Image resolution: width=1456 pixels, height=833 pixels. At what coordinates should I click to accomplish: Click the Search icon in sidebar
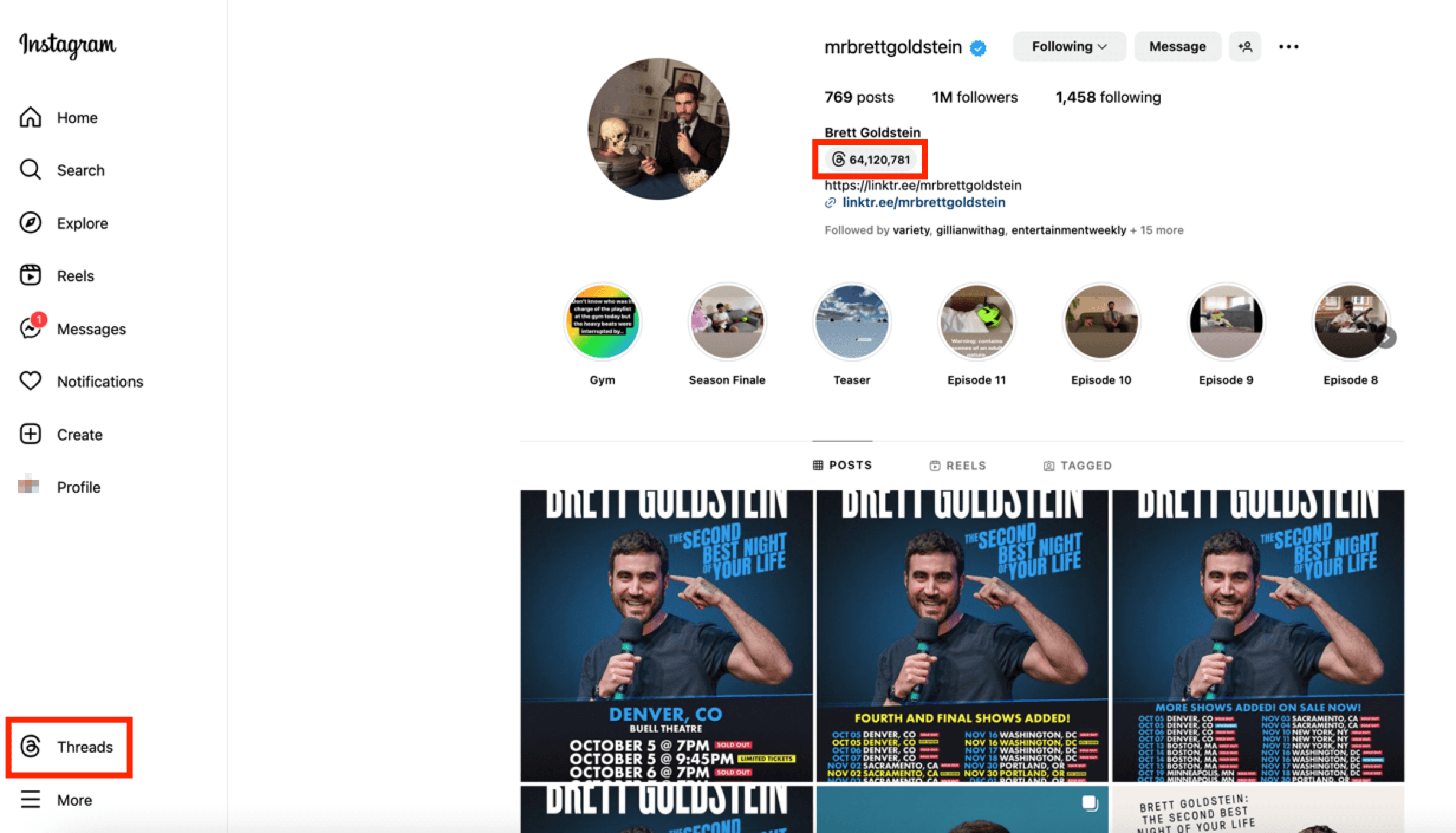(x=30, y=170)
